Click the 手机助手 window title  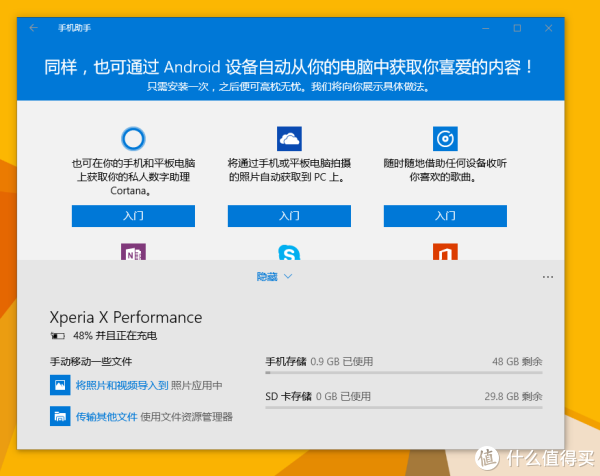pos(74,28)
